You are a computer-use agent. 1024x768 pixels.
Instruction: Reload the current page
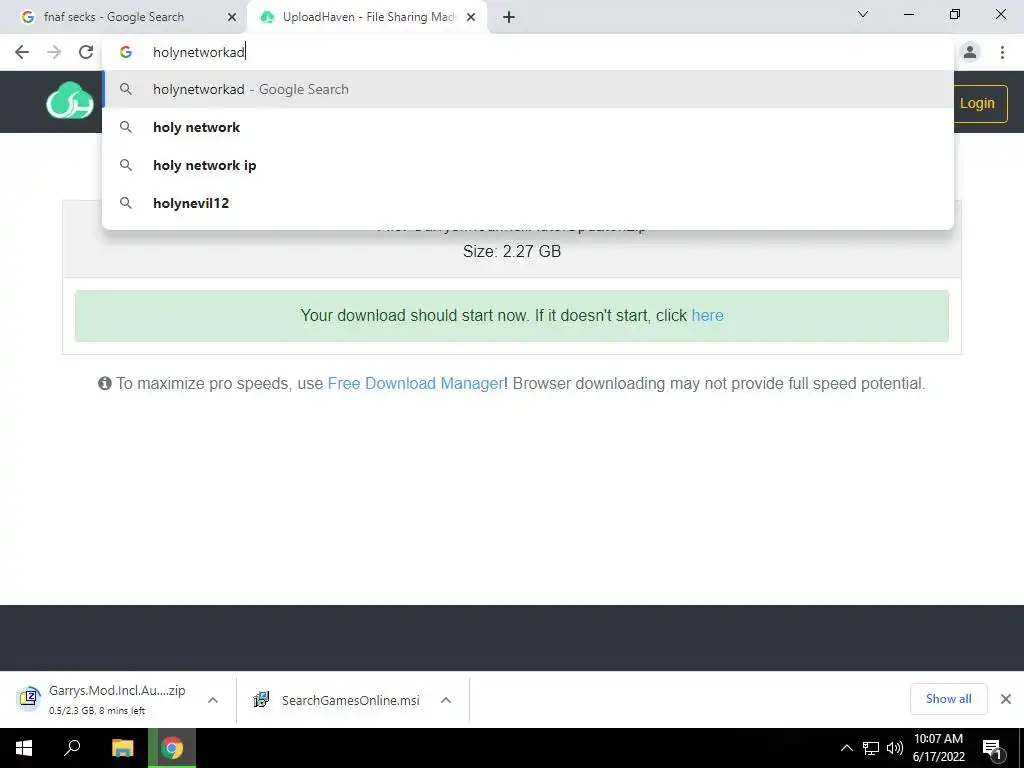[x=86, y=52]
